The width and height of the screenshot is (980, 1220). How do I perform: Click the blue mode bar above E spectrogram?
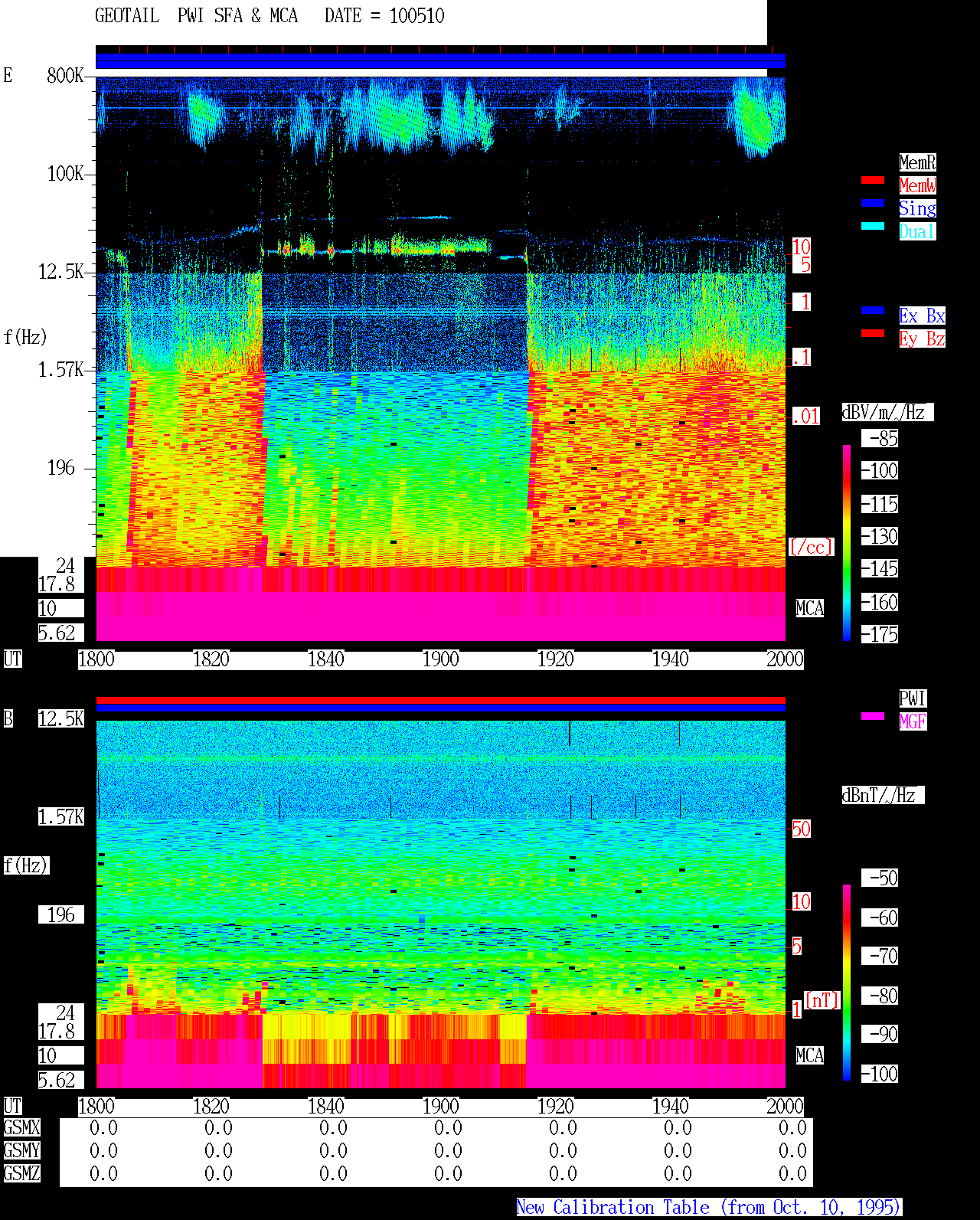click(x=440, y=61)
